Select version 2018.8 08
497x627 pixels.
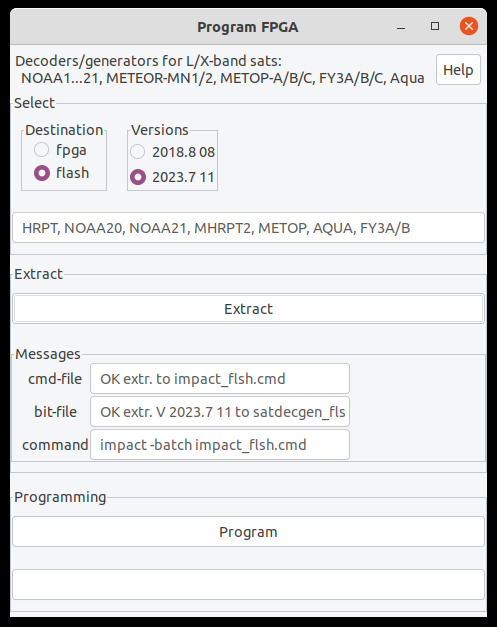pyautogui.click(x=138, y=152)
